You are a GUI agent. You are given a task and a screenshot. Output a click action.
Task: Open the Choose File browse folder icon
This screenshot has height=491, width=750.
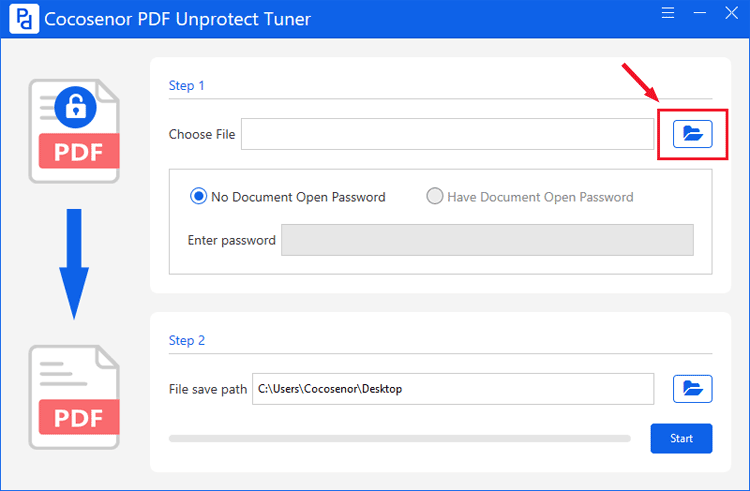692,134
